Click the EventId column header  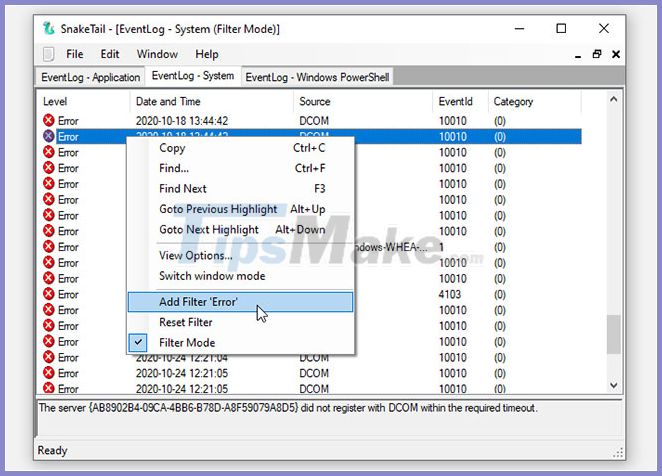[461, 101]
